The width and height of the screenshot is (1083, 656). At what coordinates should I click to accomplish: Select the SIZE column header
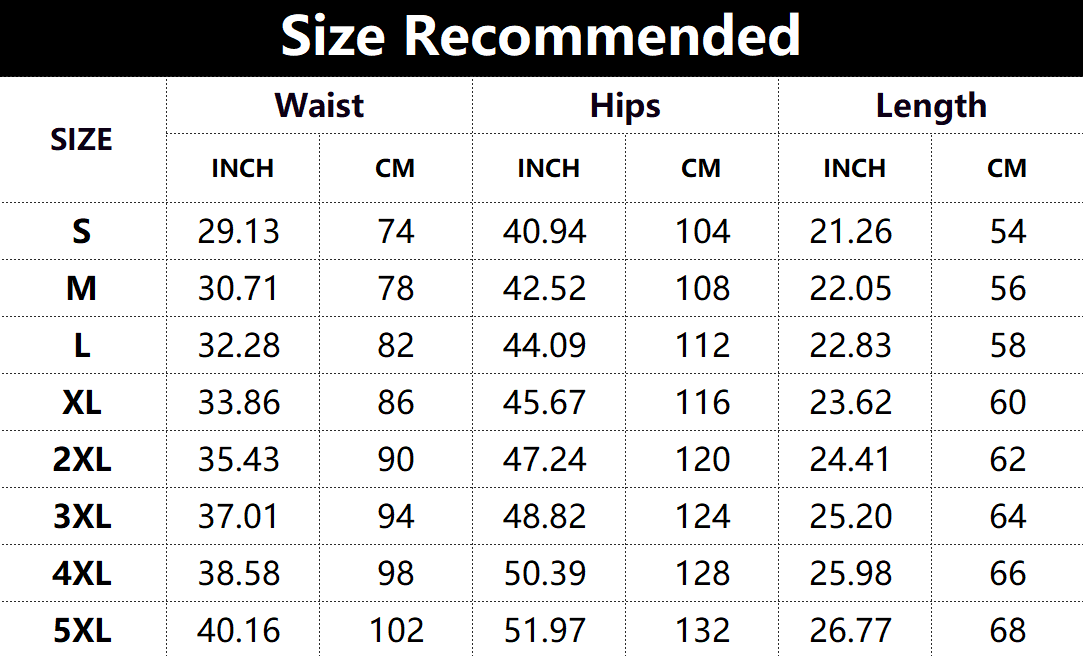coord(81,139)
